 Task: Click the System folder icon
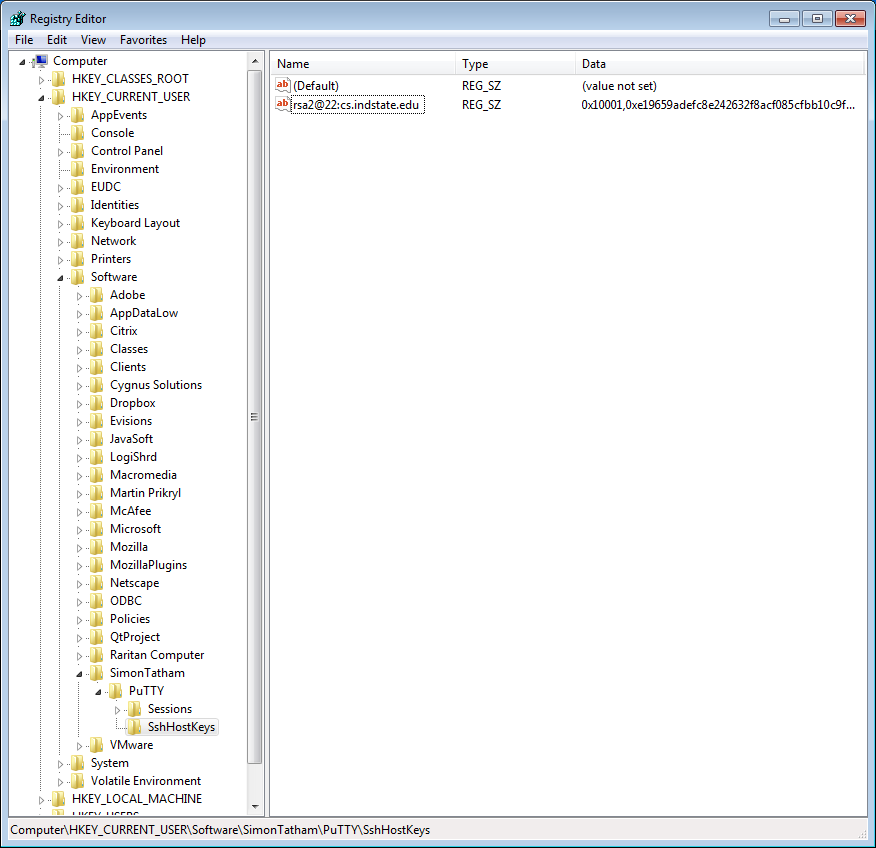tap(78, 763)
